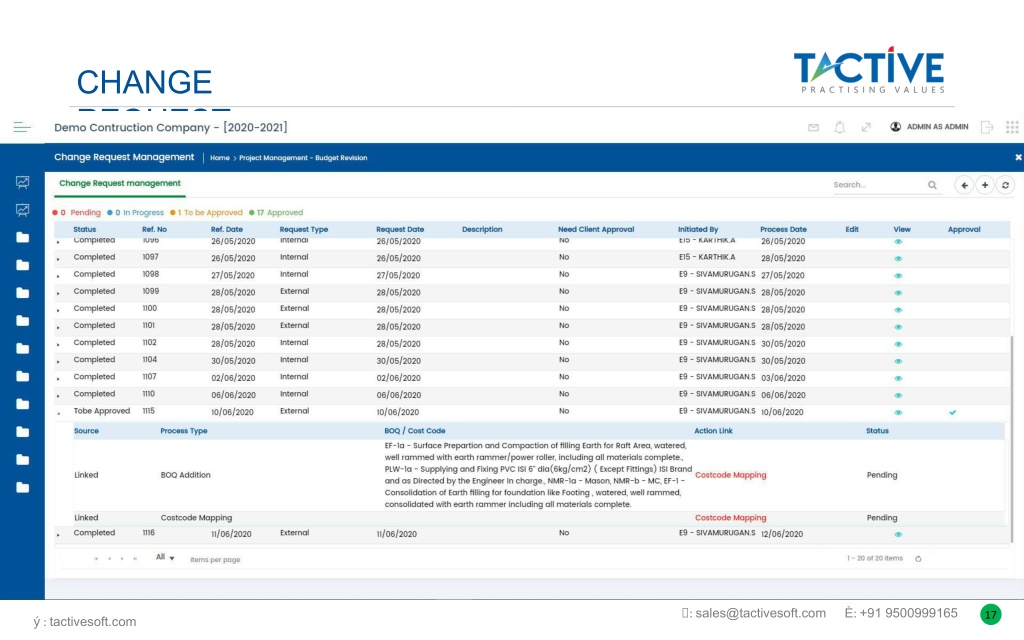Sort by the Initiated By column header

click(x=698, y=230)
